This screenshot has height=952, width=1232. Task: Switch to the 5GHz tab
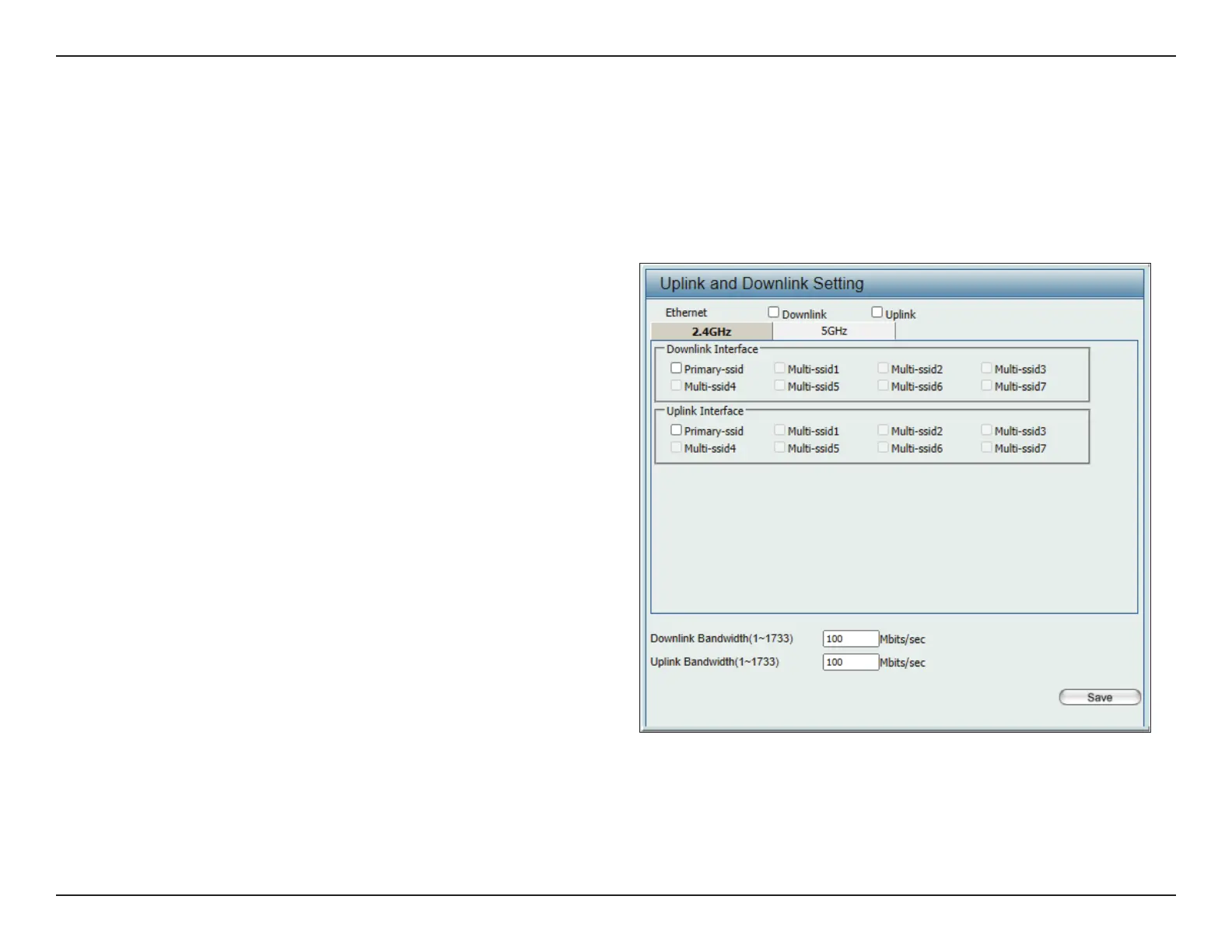(834, 331)
